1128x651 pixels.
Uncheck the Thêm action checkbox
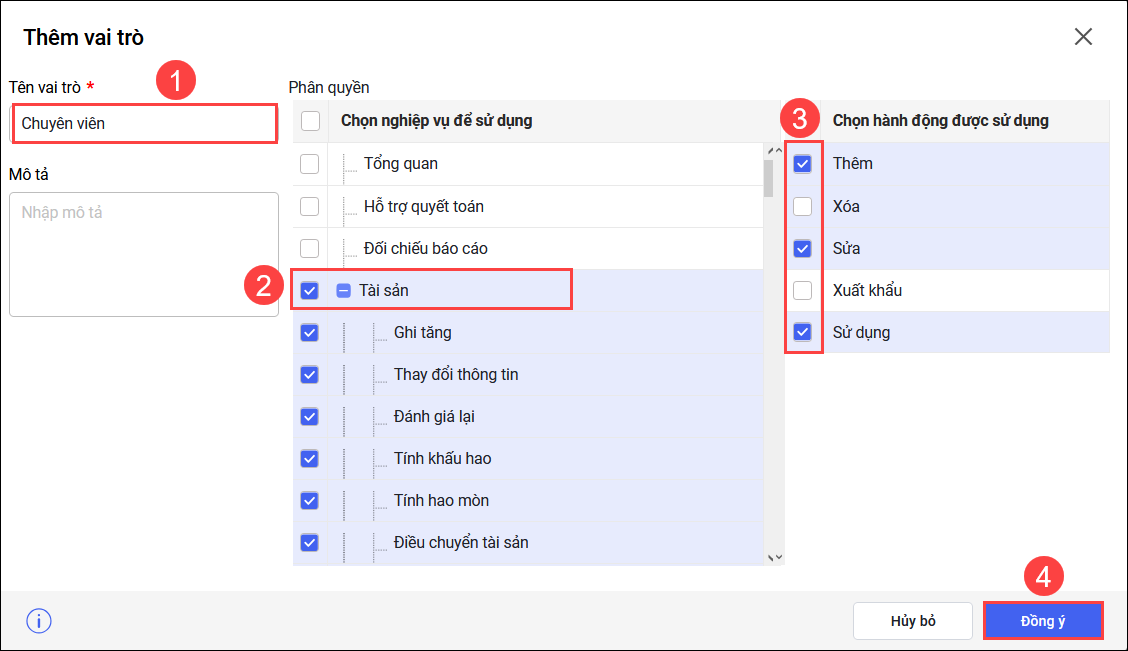point(802,164)
